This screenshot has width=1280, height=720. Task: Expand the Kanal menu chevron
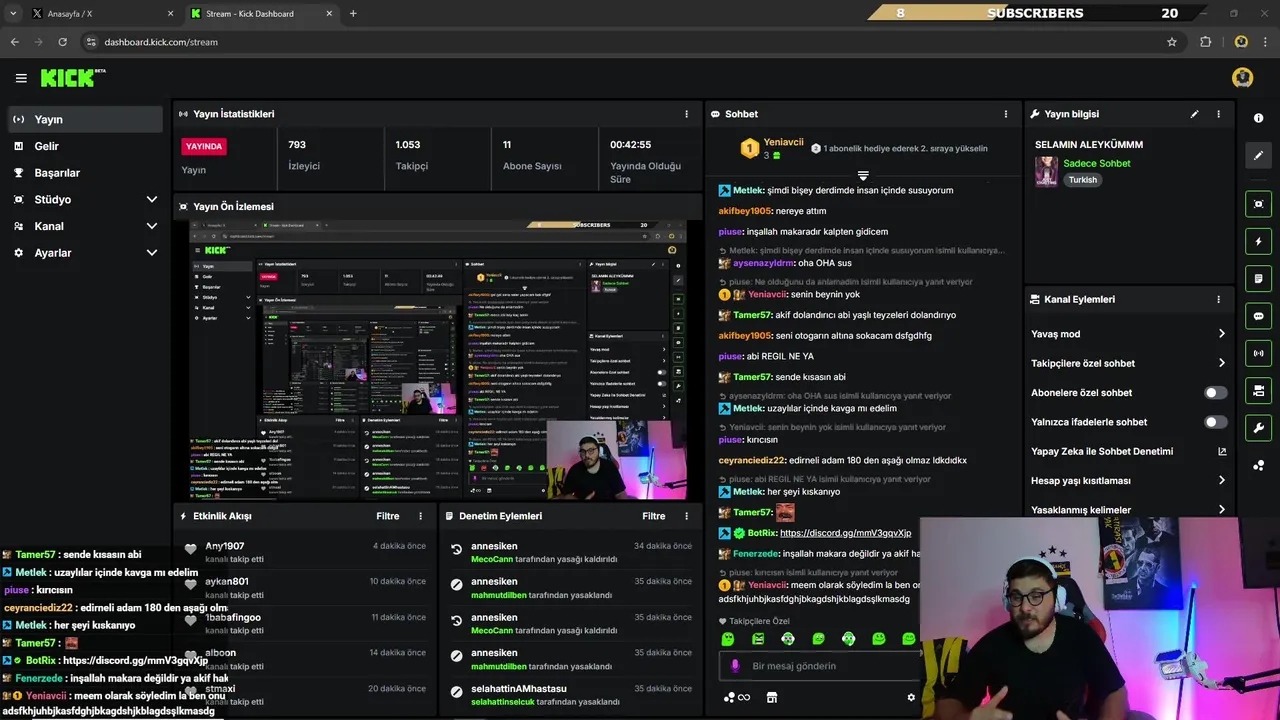tap(152, 226)
